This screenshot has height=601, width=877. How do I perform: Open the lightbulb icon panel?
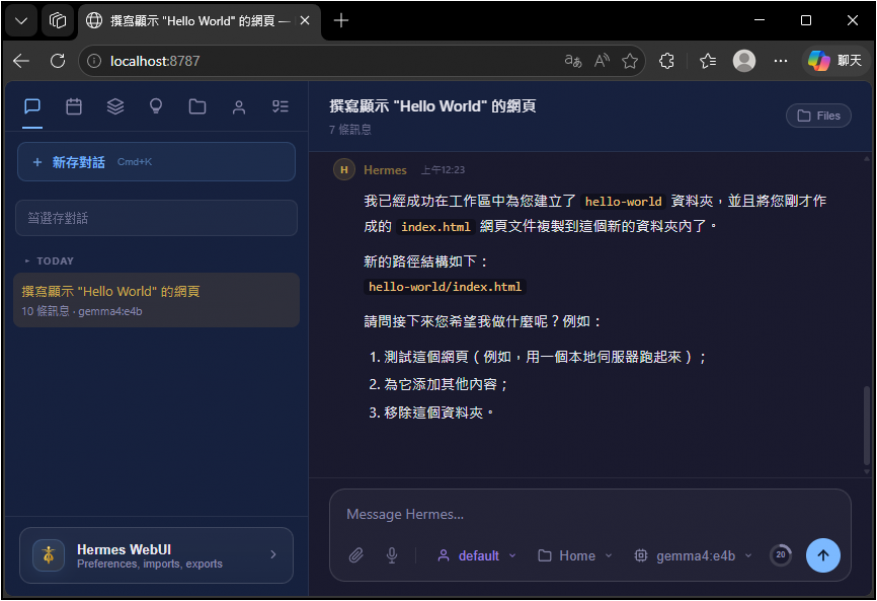click(156, 107)
